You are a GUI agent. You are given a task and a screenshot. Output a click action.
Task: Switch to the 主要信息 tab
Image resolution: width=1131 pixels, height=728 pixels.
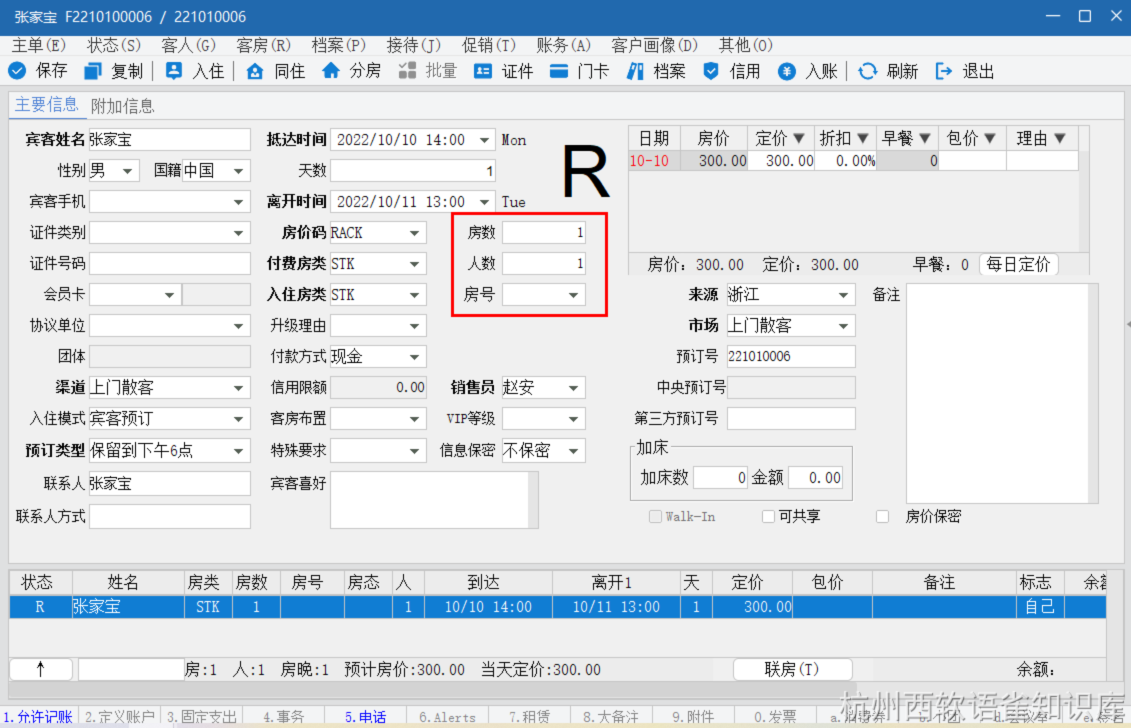(46, 105)
